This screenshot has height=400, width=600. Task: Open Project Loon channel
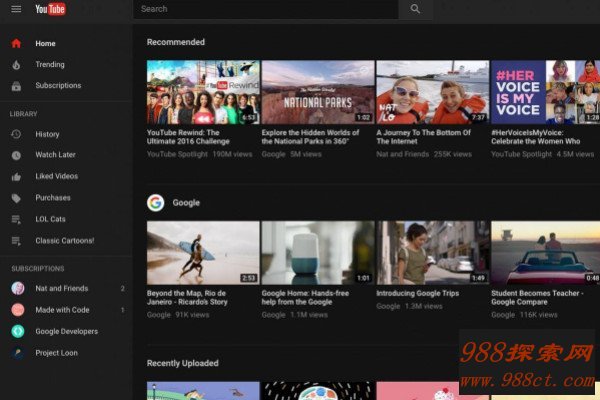coord(56,353)
